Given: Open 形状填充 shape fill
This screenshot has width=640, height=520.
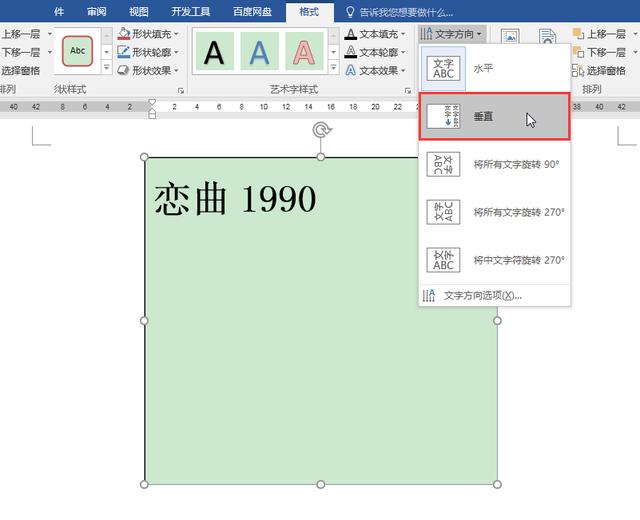Looking at the screenshot, I should 144,34.
